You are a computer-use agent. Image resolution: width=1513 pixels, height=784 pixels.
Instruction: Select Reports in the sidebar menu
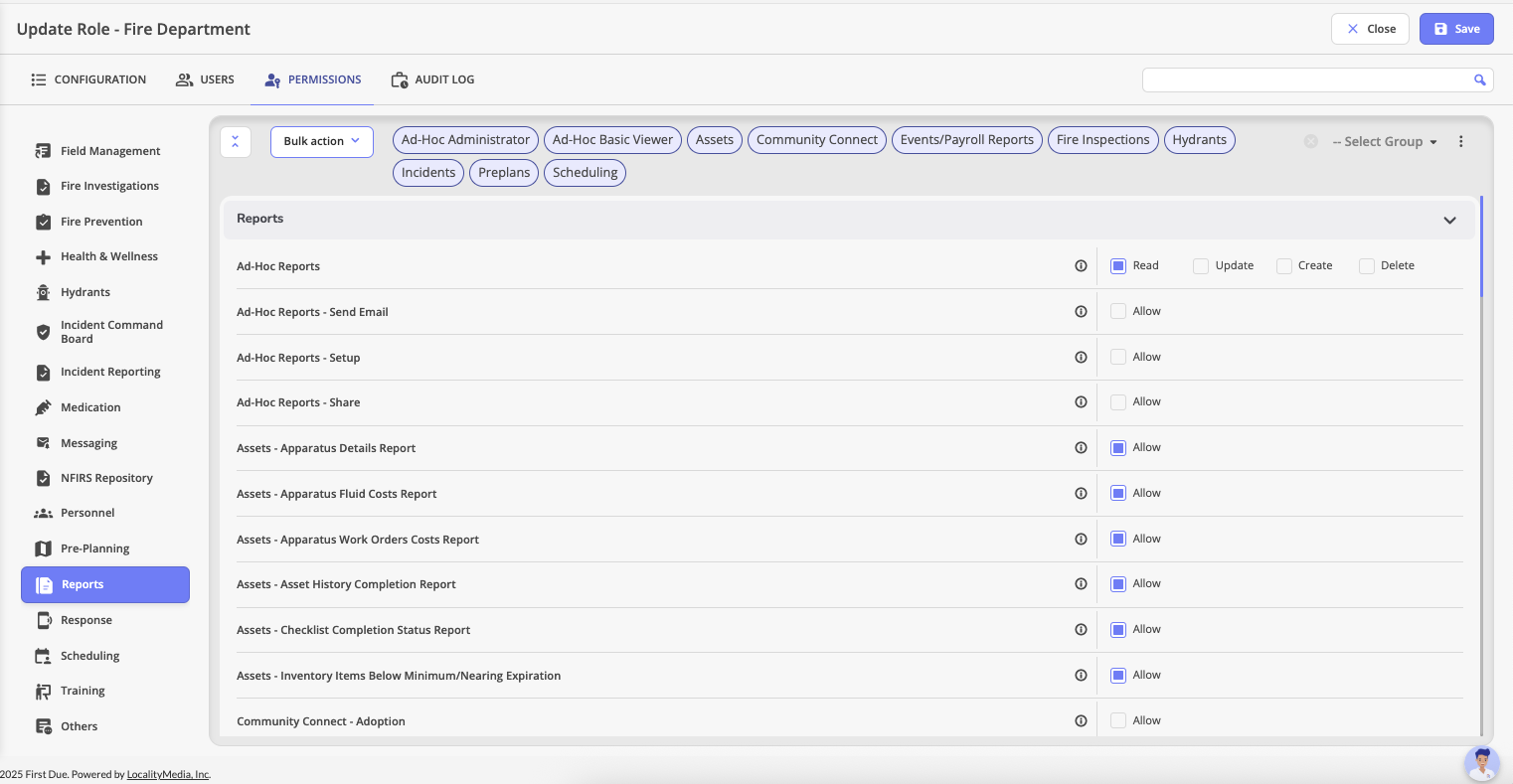click(105, 584)
